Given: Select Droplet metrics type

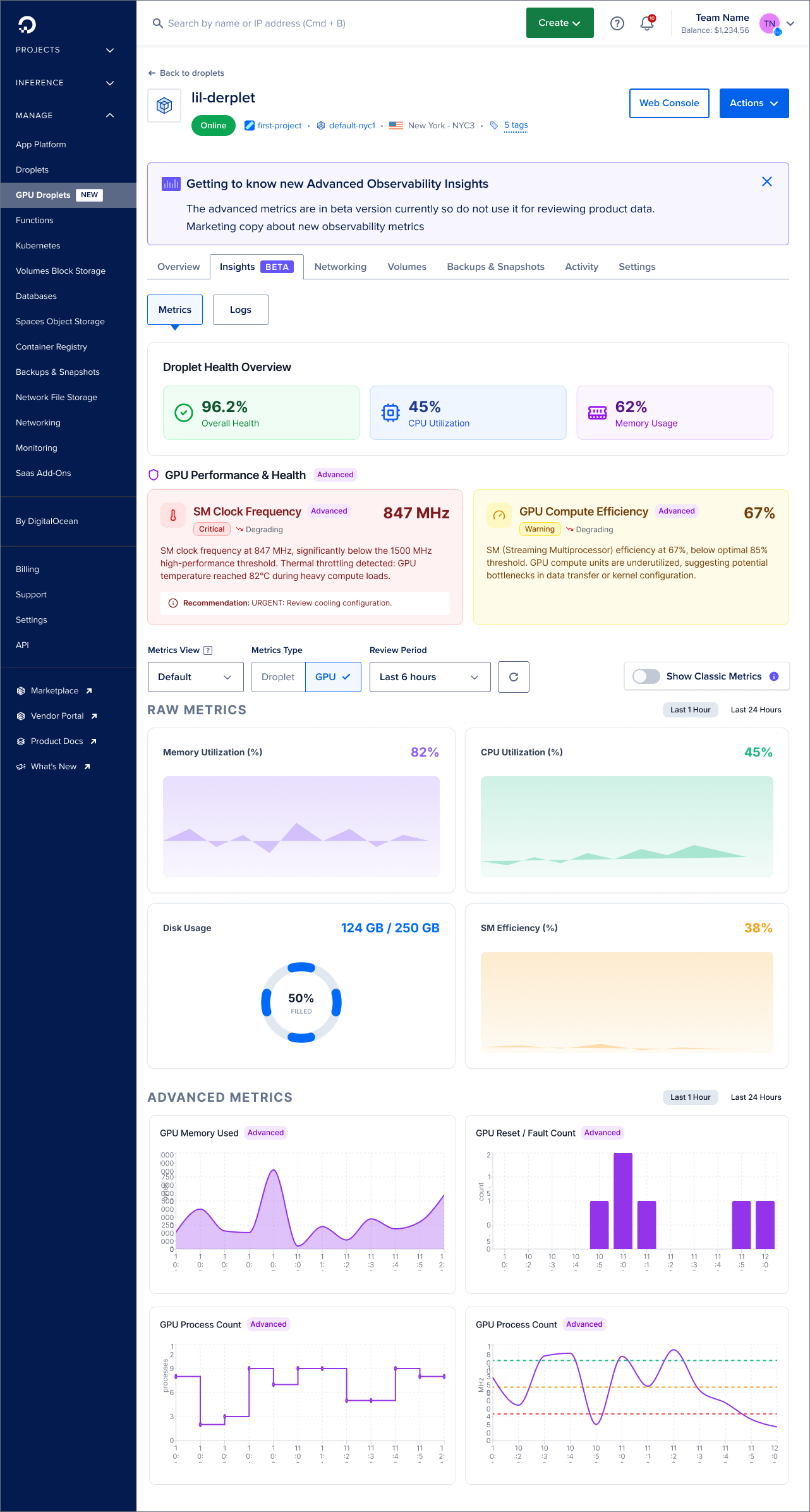Looking at the screenshot, I should pos(278,677).
